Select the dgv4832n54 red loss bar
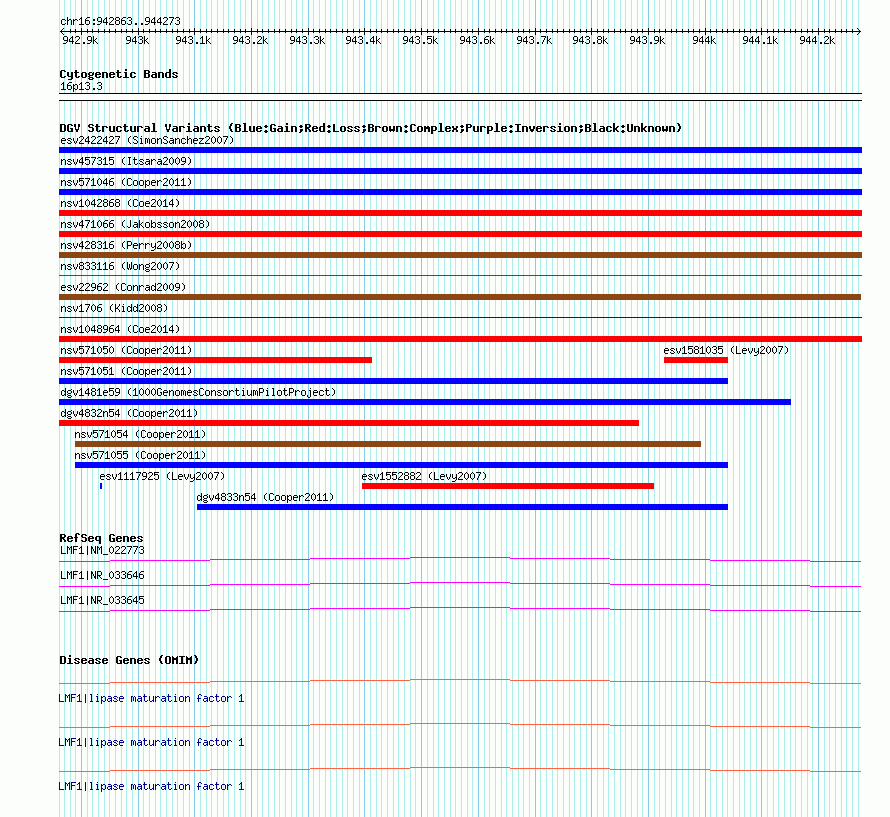 pos(349,423)
